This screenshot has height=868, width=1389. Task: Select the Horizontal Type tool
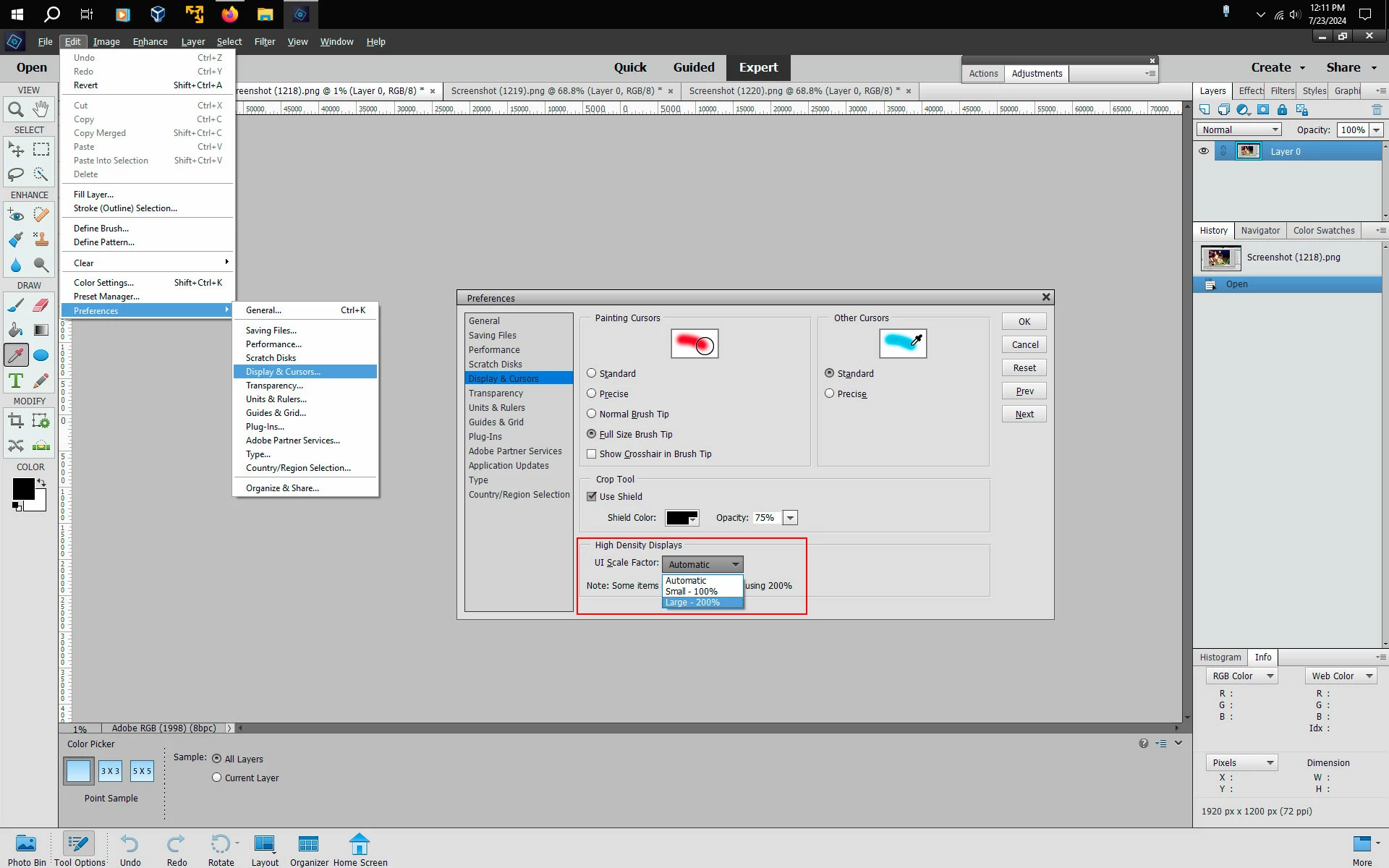15,380
